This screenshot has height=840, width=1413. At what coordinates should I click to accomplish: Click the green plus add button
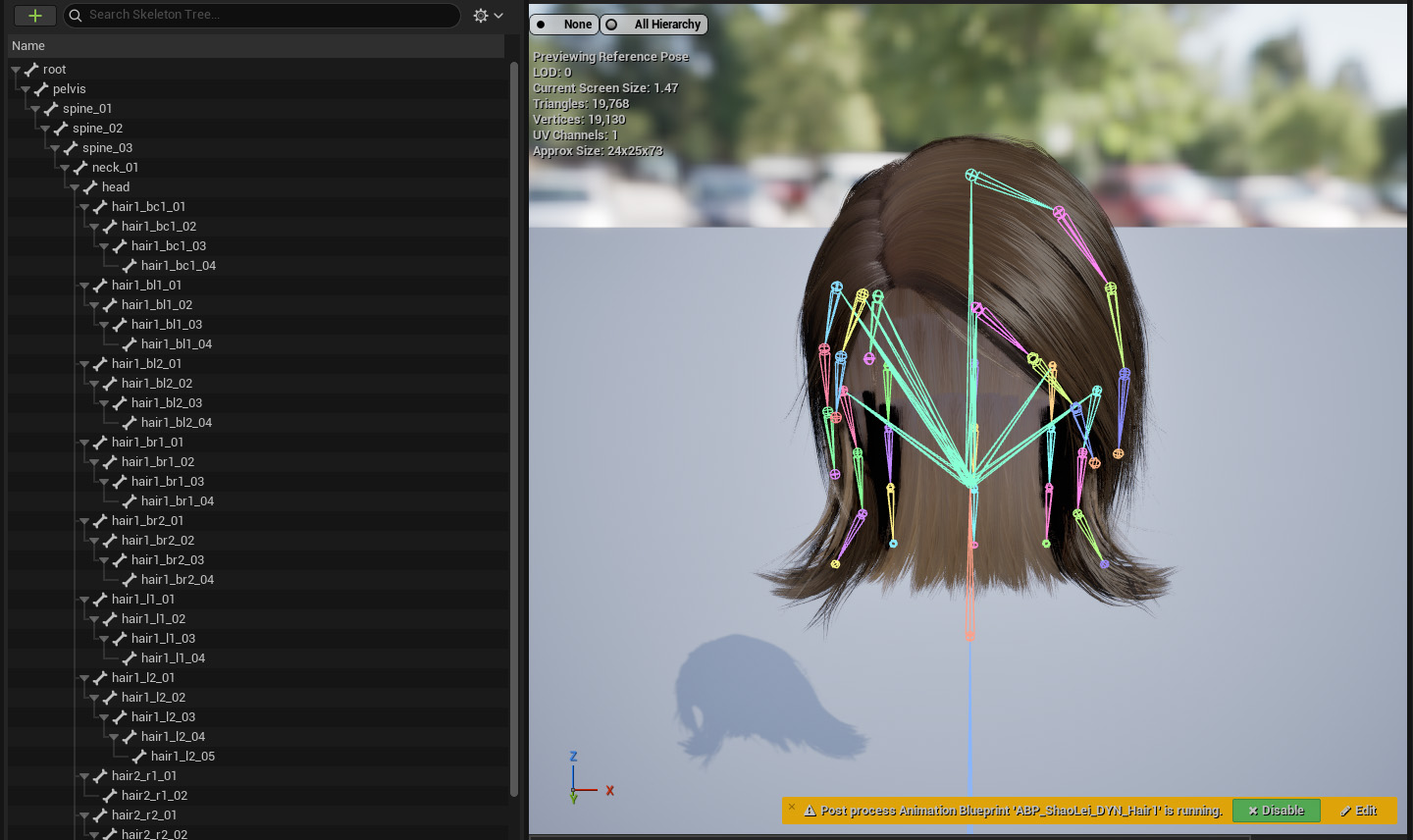coord(34,16)
